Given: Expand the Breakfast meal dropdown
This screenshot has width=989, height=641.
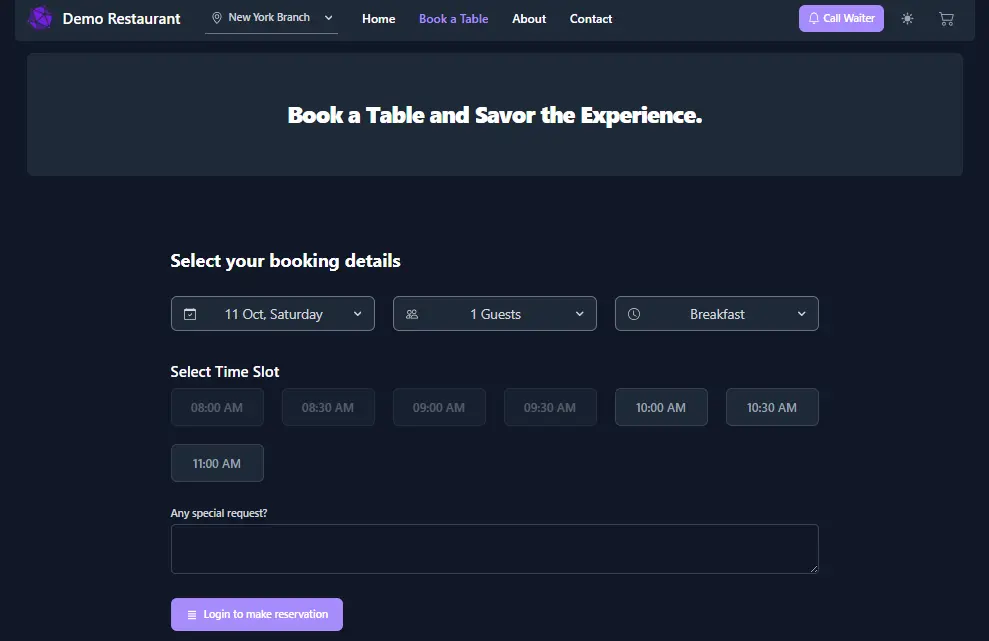Looking at the screenshot, I should 717,314.
